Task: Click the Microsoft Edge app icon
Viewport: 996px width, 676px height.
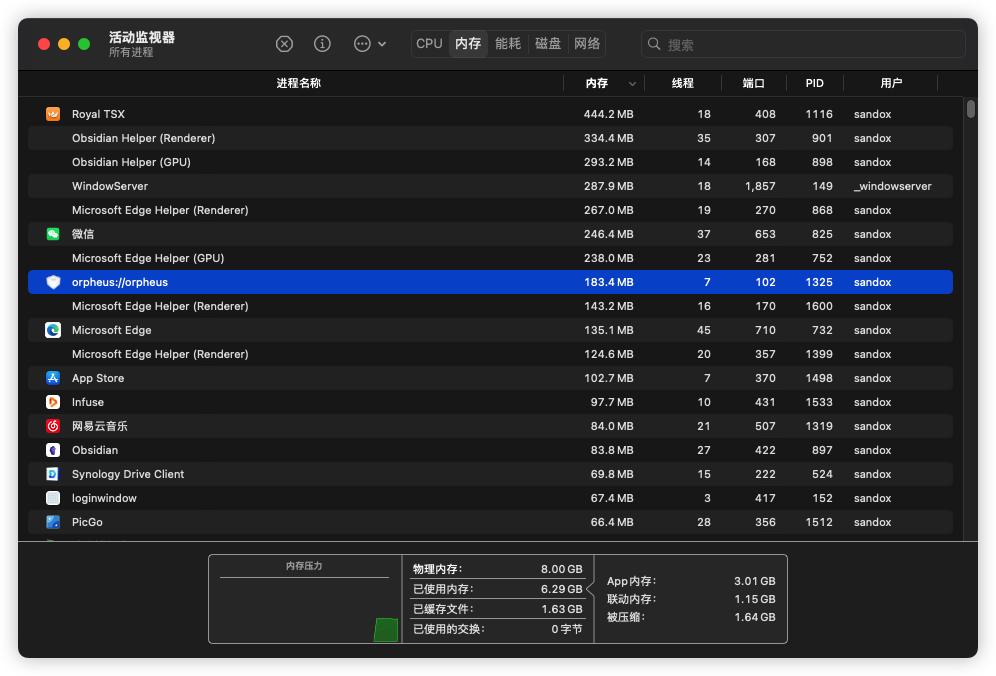Action: (x=53, y=330)
